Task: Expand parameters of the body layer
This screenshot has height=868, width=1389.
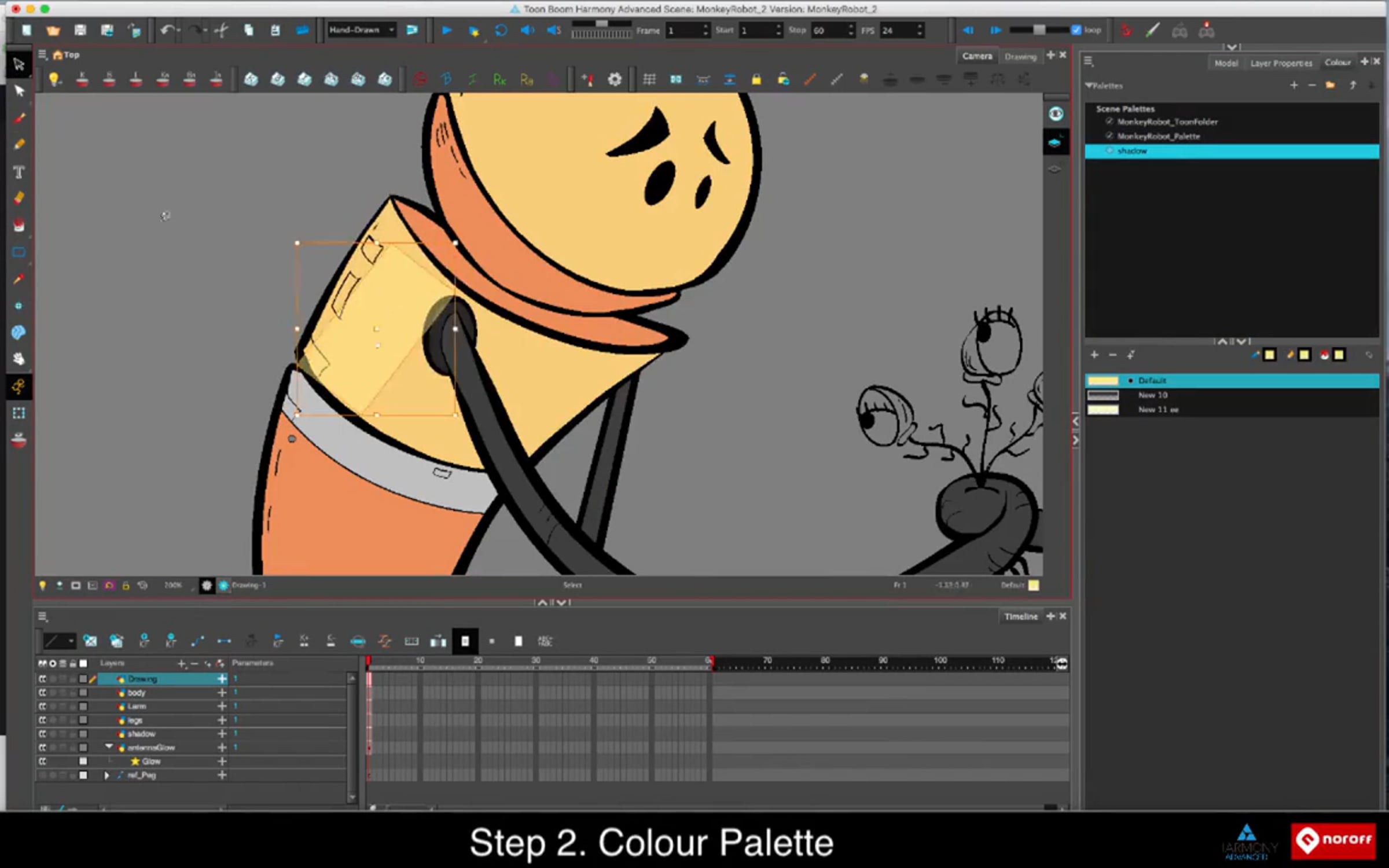Action: [x=222, y=693]
